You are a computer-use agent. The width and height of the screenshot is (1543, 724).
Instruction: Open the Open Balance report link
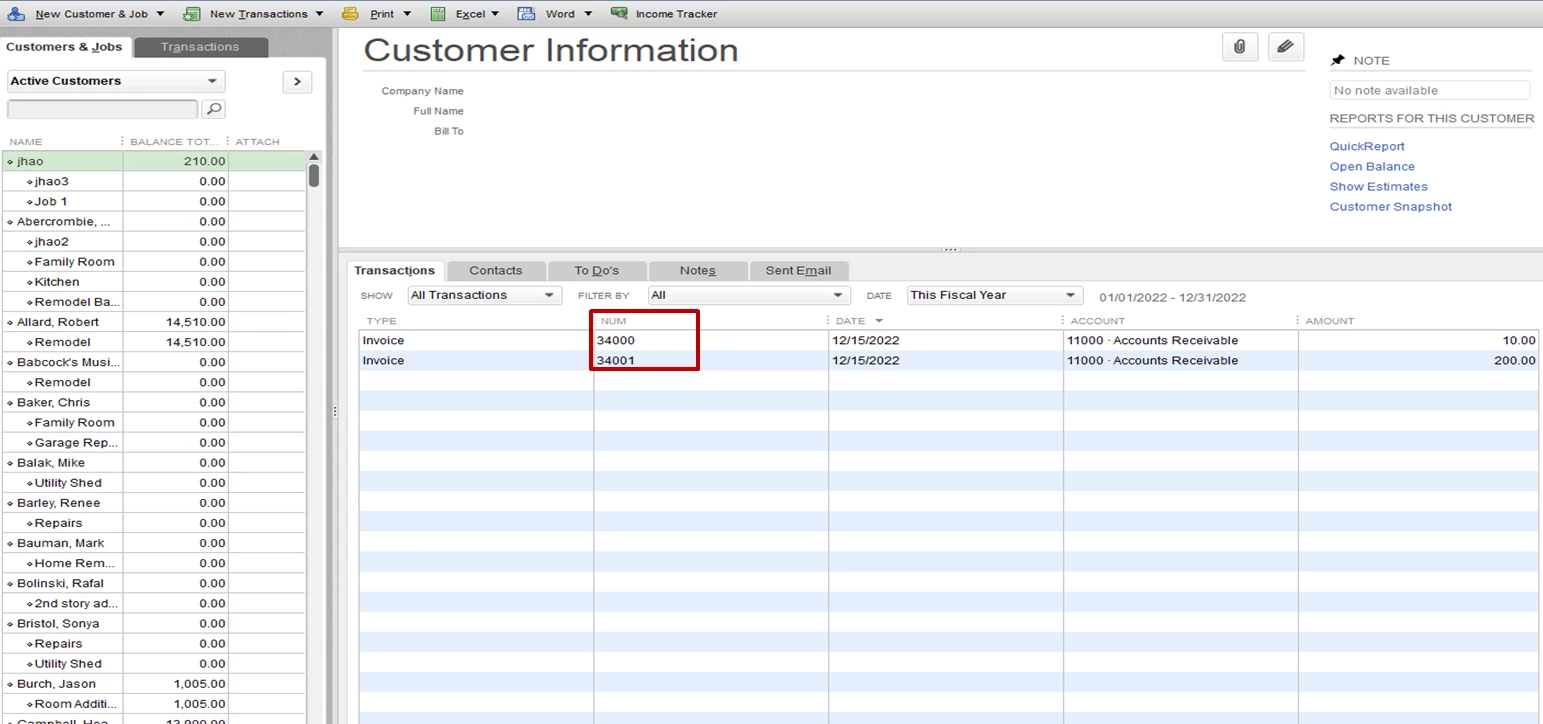pos(1372,167)
